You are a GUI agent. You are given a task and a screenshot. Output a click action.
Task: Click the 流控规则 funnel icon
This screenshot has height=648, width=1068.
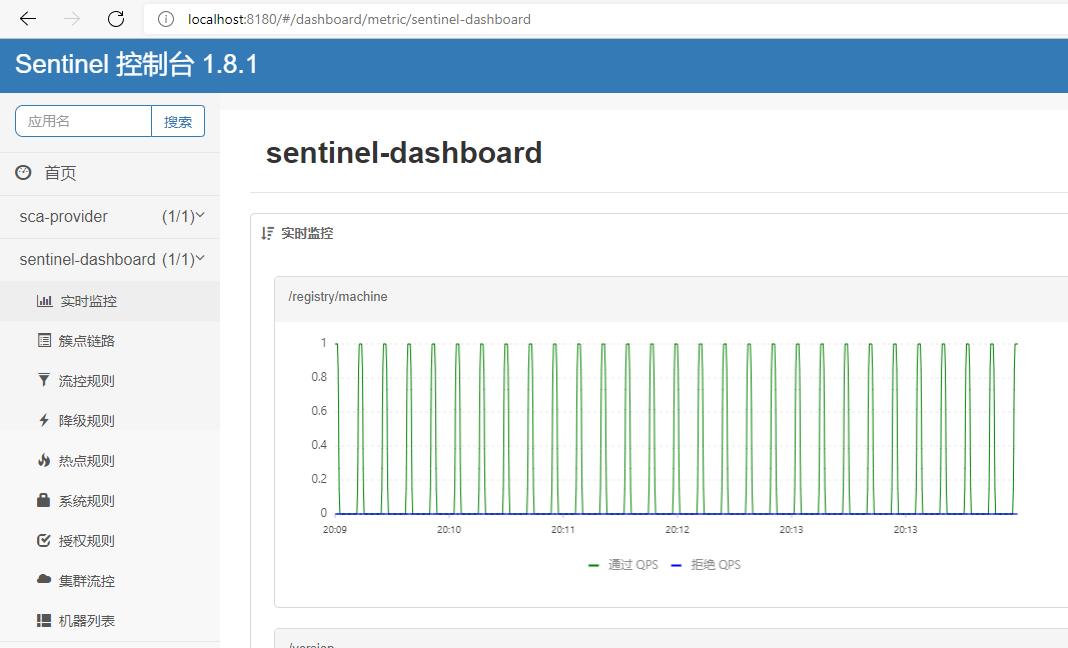[x=42, y=380]
